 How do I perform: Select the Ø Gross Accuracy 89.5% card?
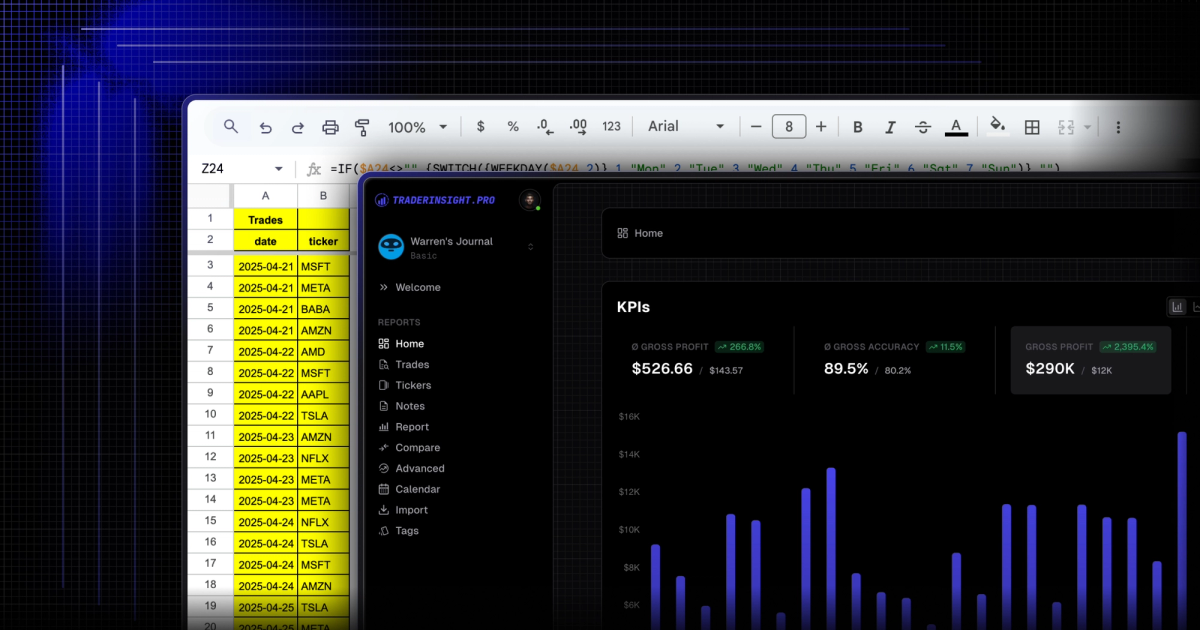pyautogui.click(x=895, y=359)
